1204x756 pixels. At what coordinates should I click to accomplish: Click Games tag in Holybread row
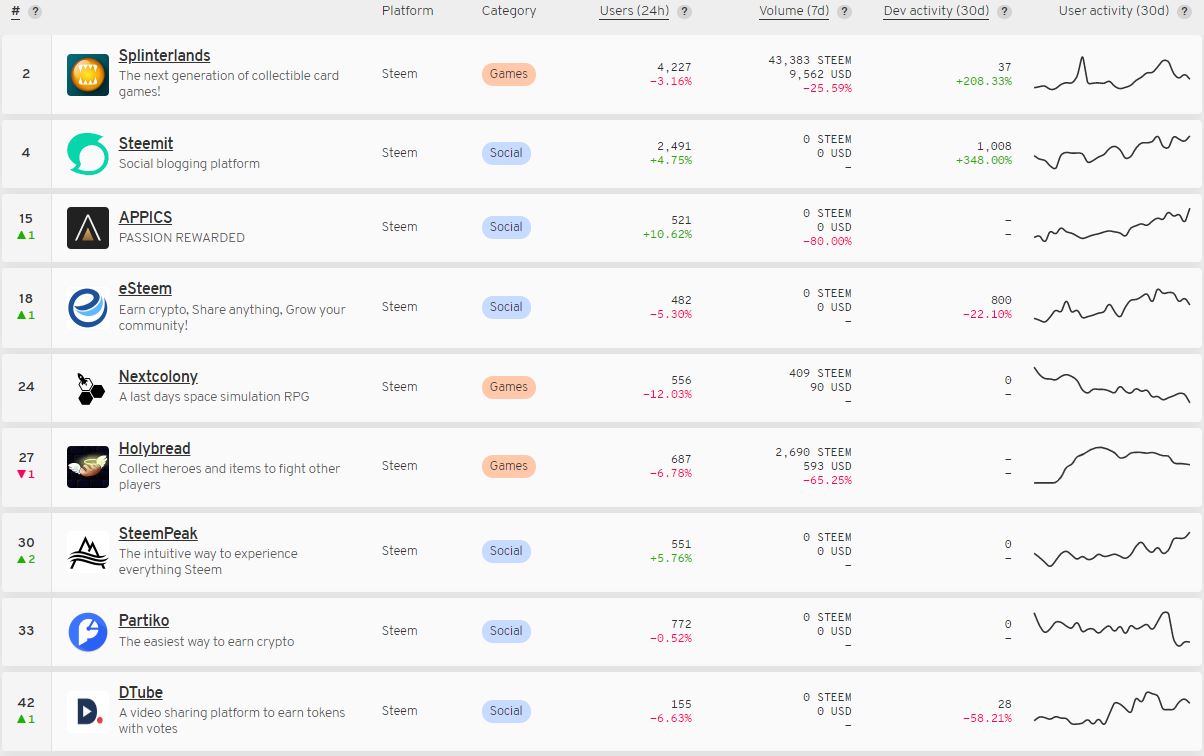coord(508,466)
